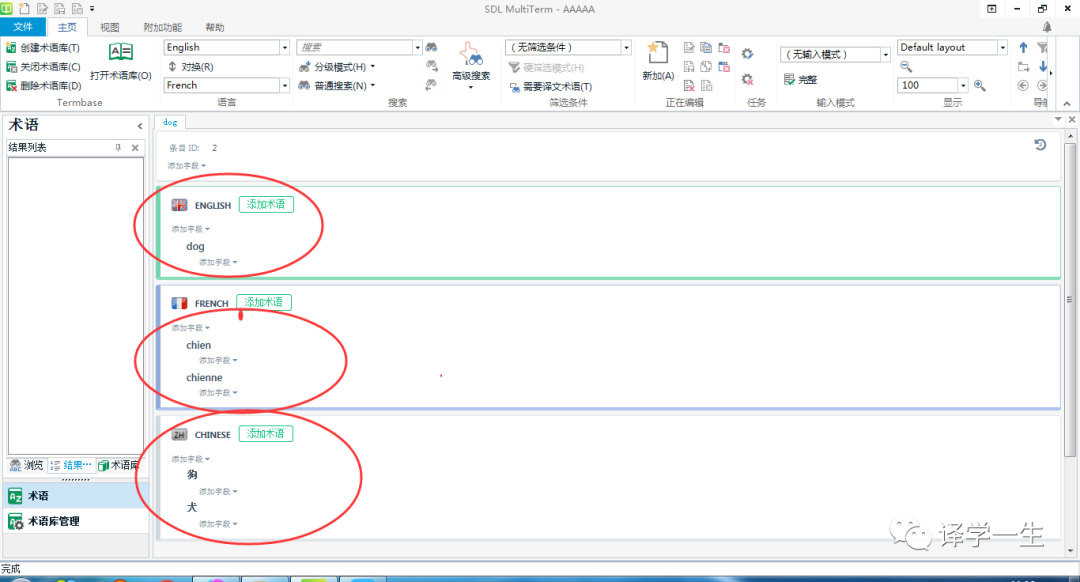Expand the 普通搜索(N) dropdown
The height and width of the screenshot is (582, 1080).
[x=373, y=85]
